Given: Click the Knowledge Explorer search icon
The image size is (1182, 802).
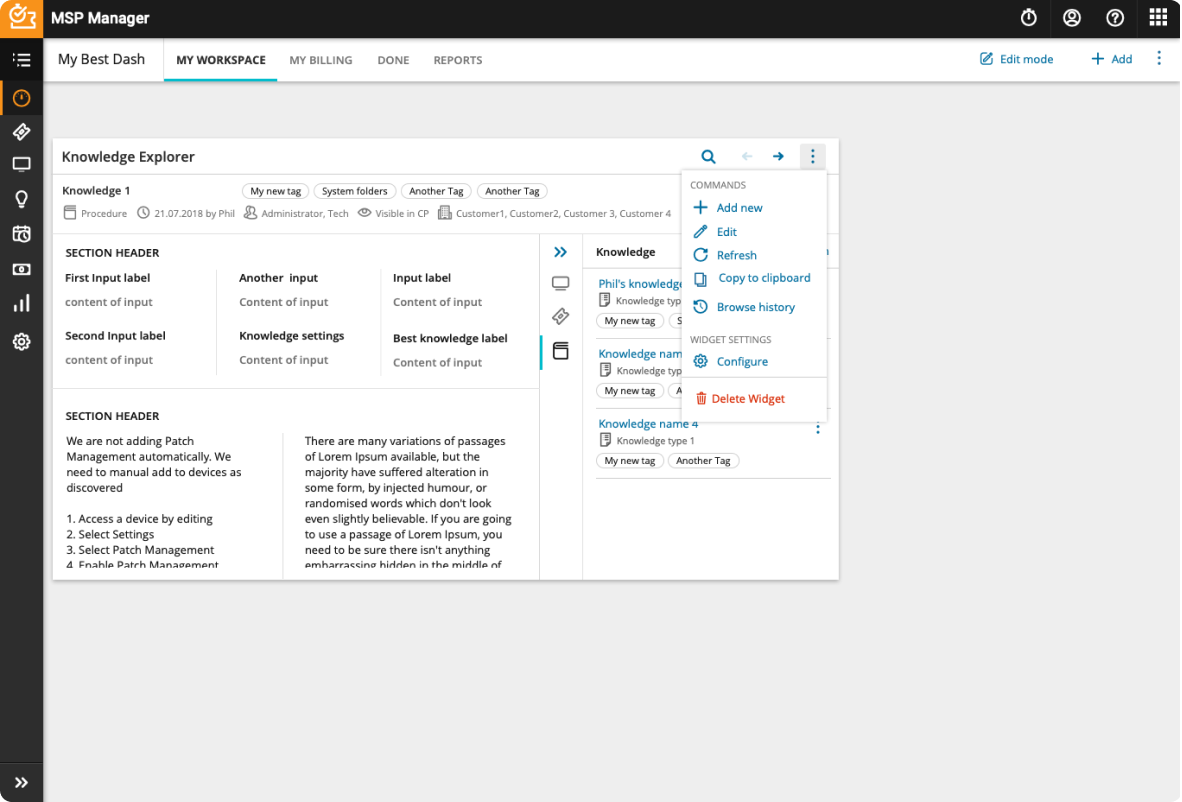Looking at the screenshot, I should click(708, 157).
